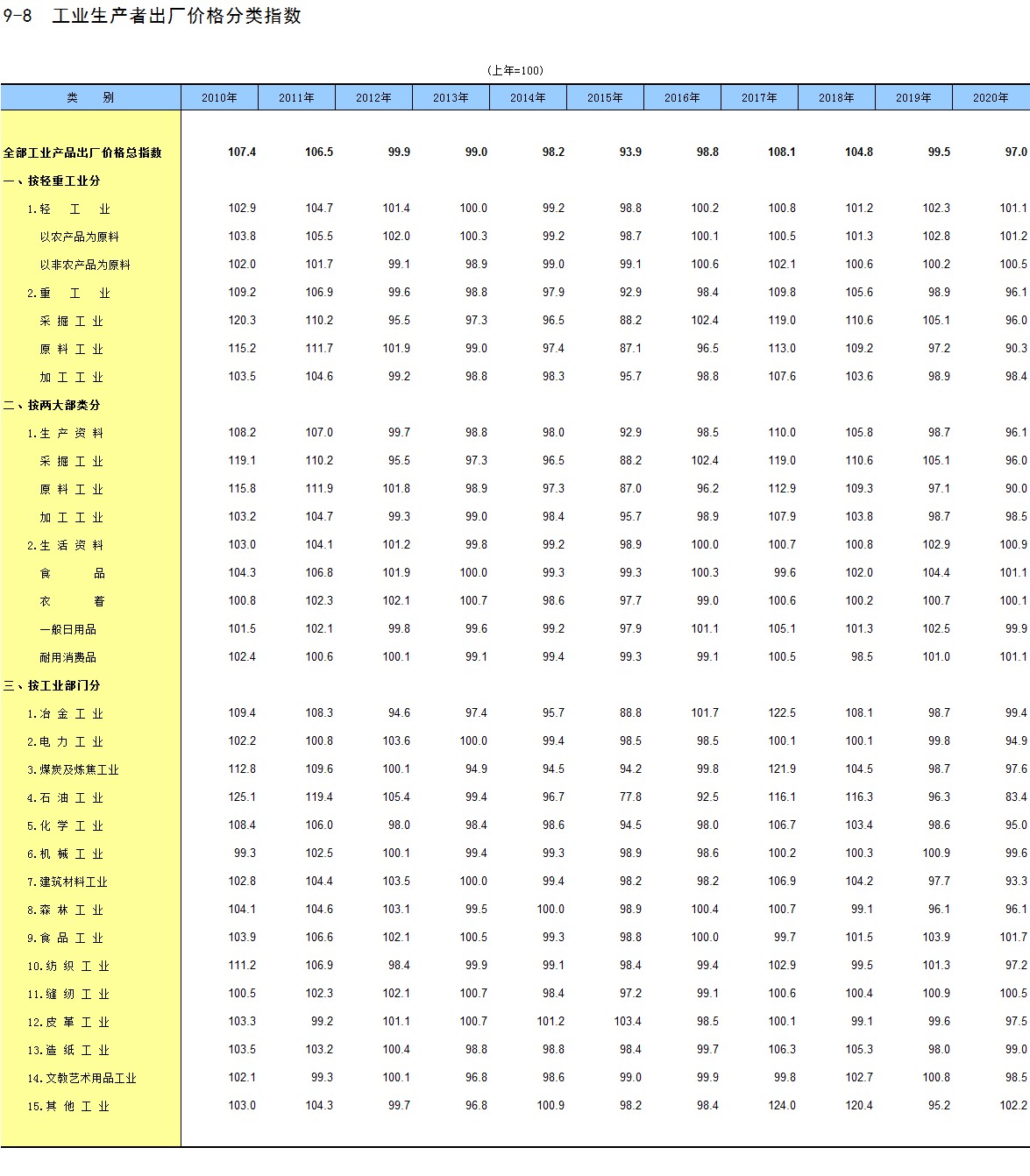Viewport: 1030px width, 1176px height.
Task: Select the 6.机械工业 row label
Action: coord(65,854)
